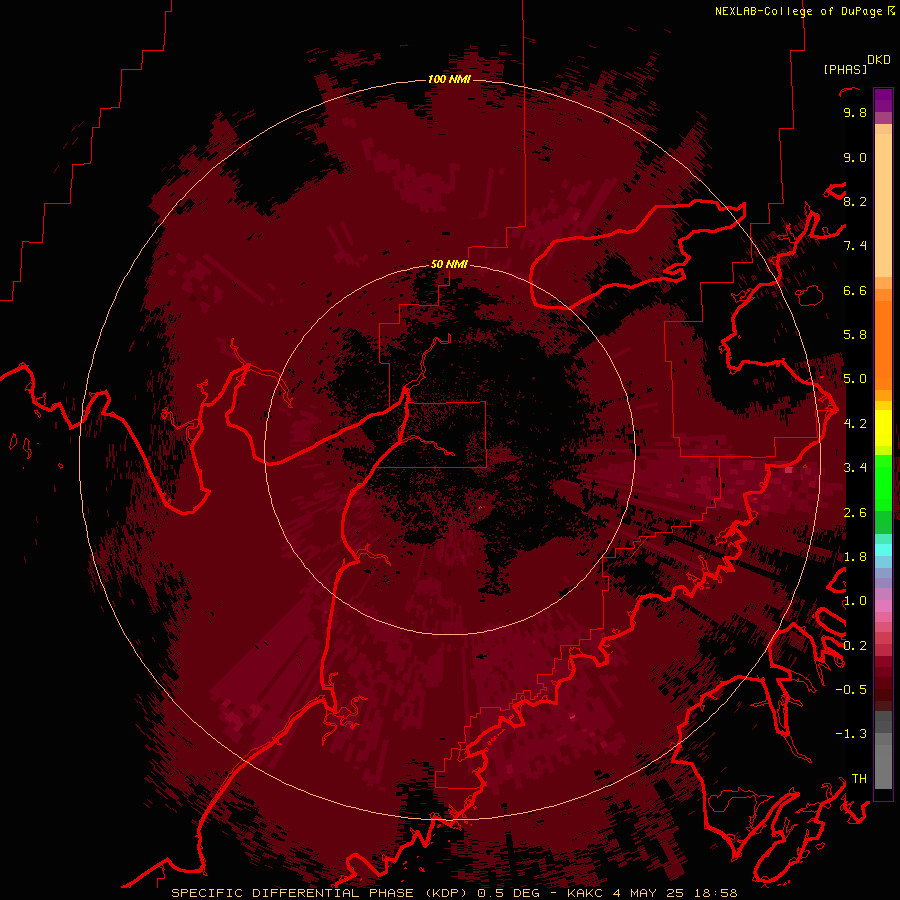Click the KAKC station identifier in the caption
This screenshot has height=900, width=900.
pos(584,893)
